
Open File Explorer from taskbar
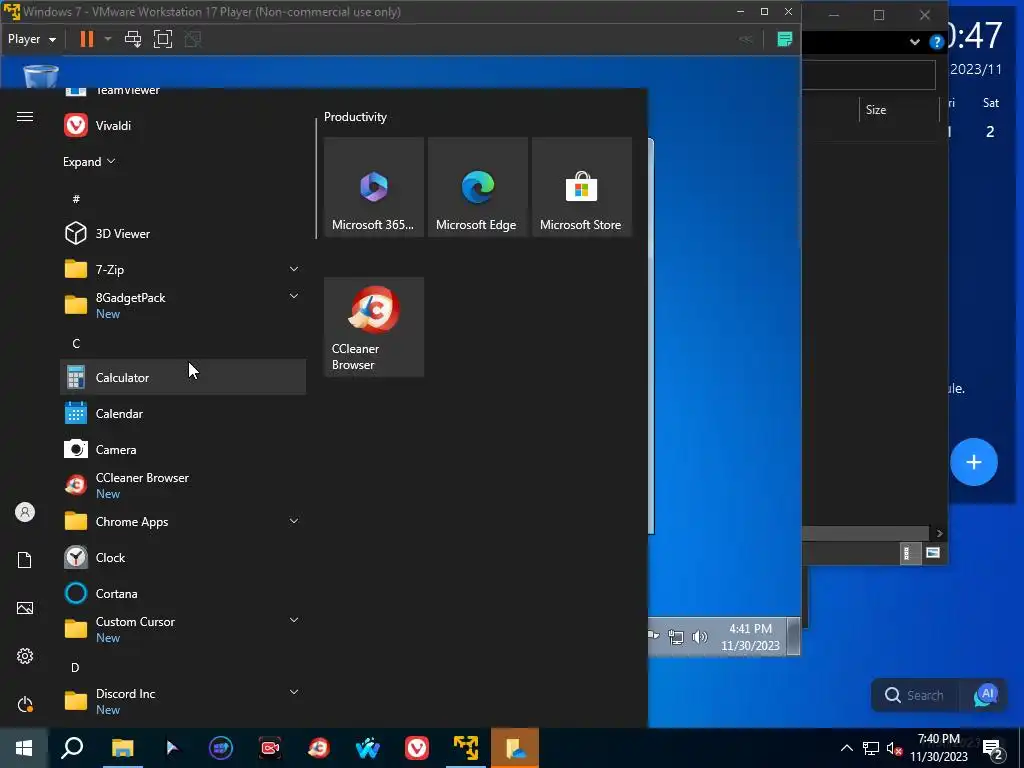(x=122, y=748)
